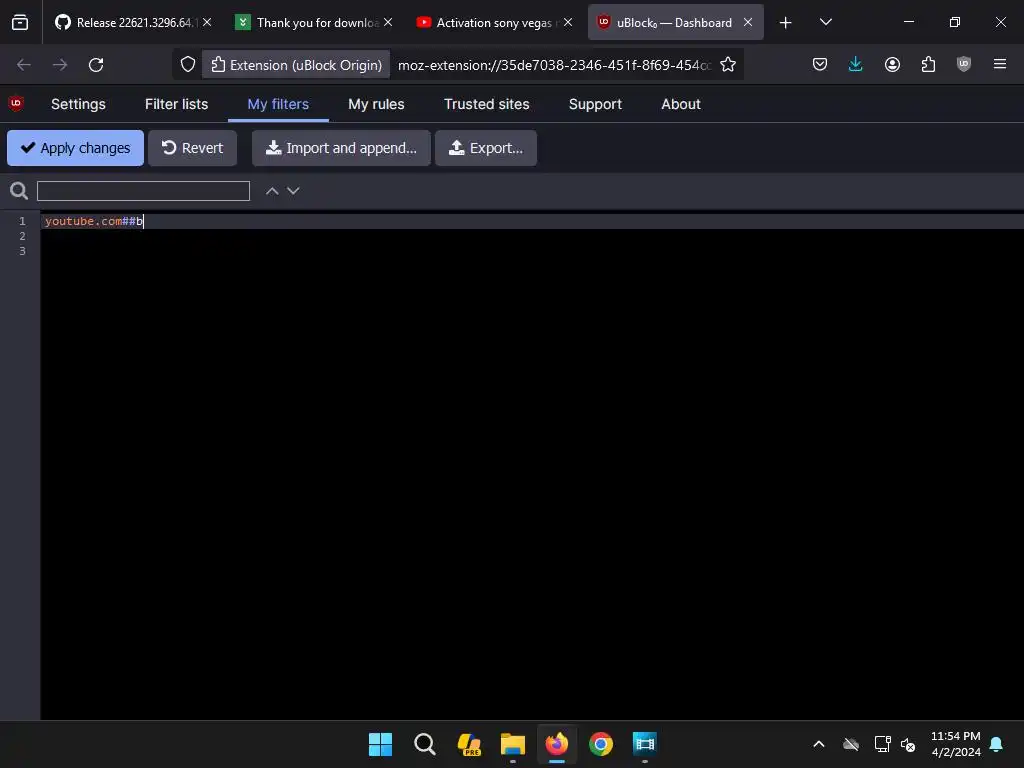The image size is (1024, 768).
Task: Open the Support tab
Action: 595,104
